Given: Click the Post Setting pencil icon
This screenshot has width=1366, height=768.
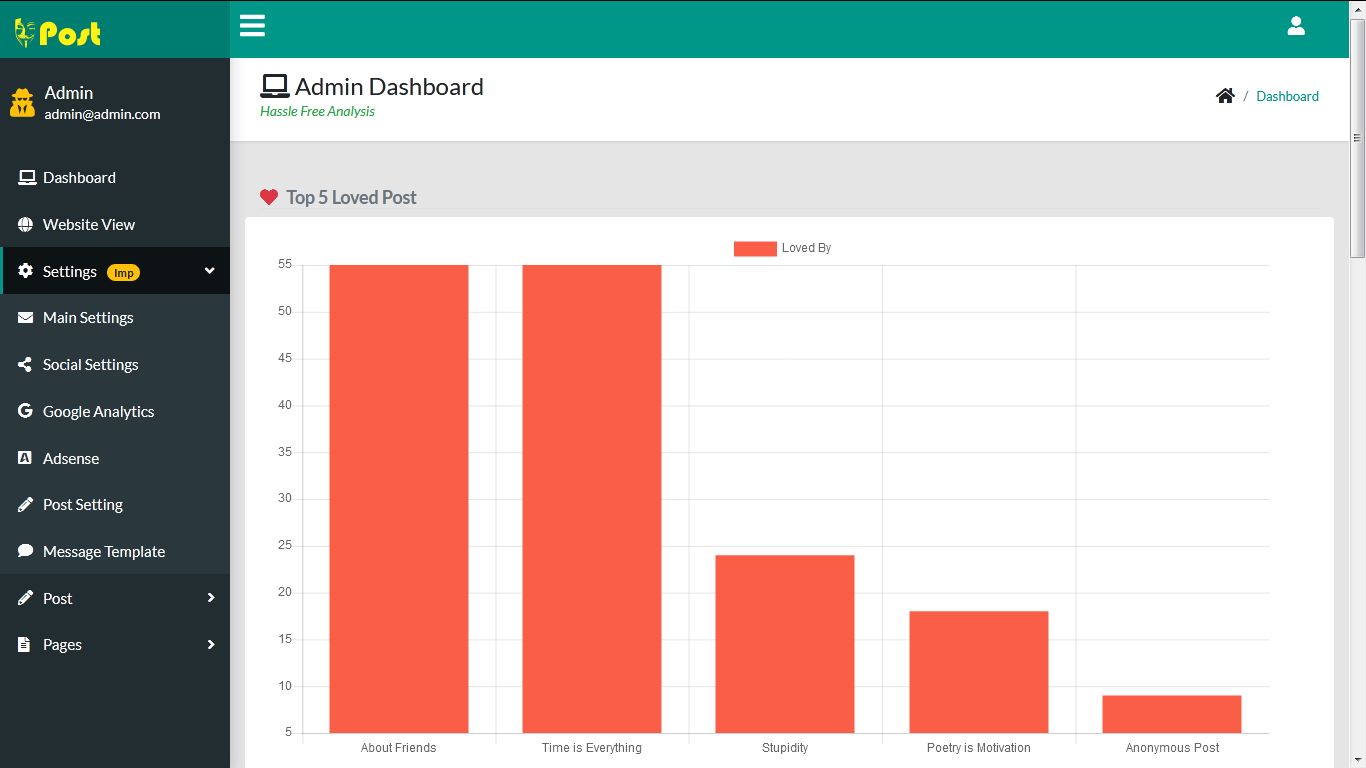Looking at the screenshot, I should click(x=25, y=505).
